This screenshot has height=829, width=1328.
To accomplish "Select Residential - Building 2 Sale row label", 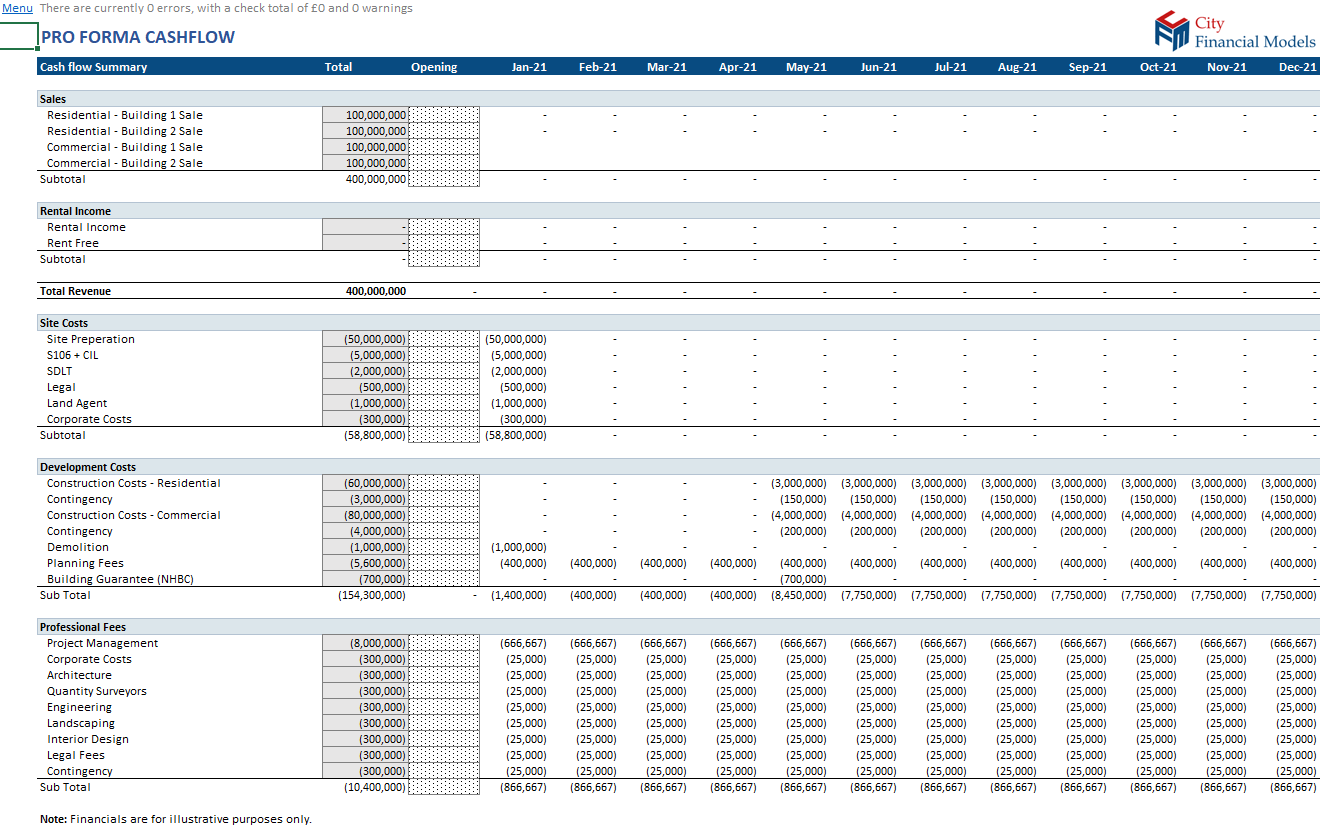I will [x=125, y=131].
